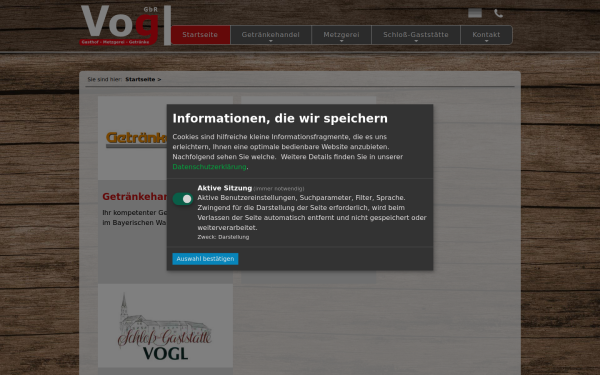Open the Startseite menu item
This screenshot has height=375, width=600.
pos(201,35)
